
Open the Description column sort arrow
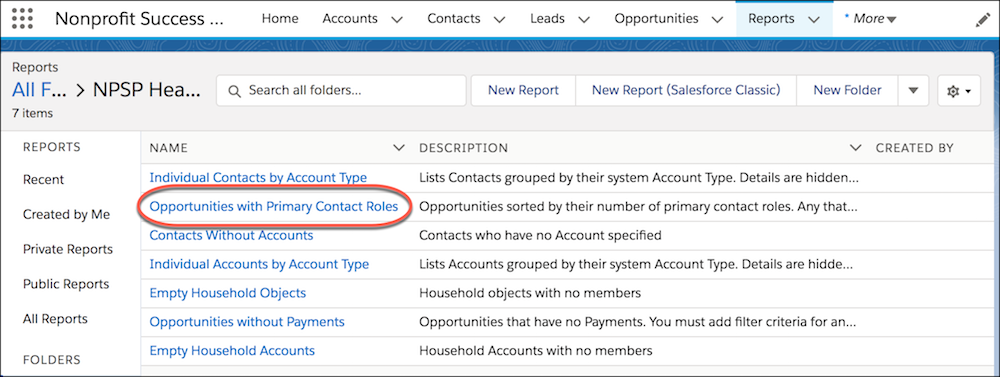tap(856, 148)
